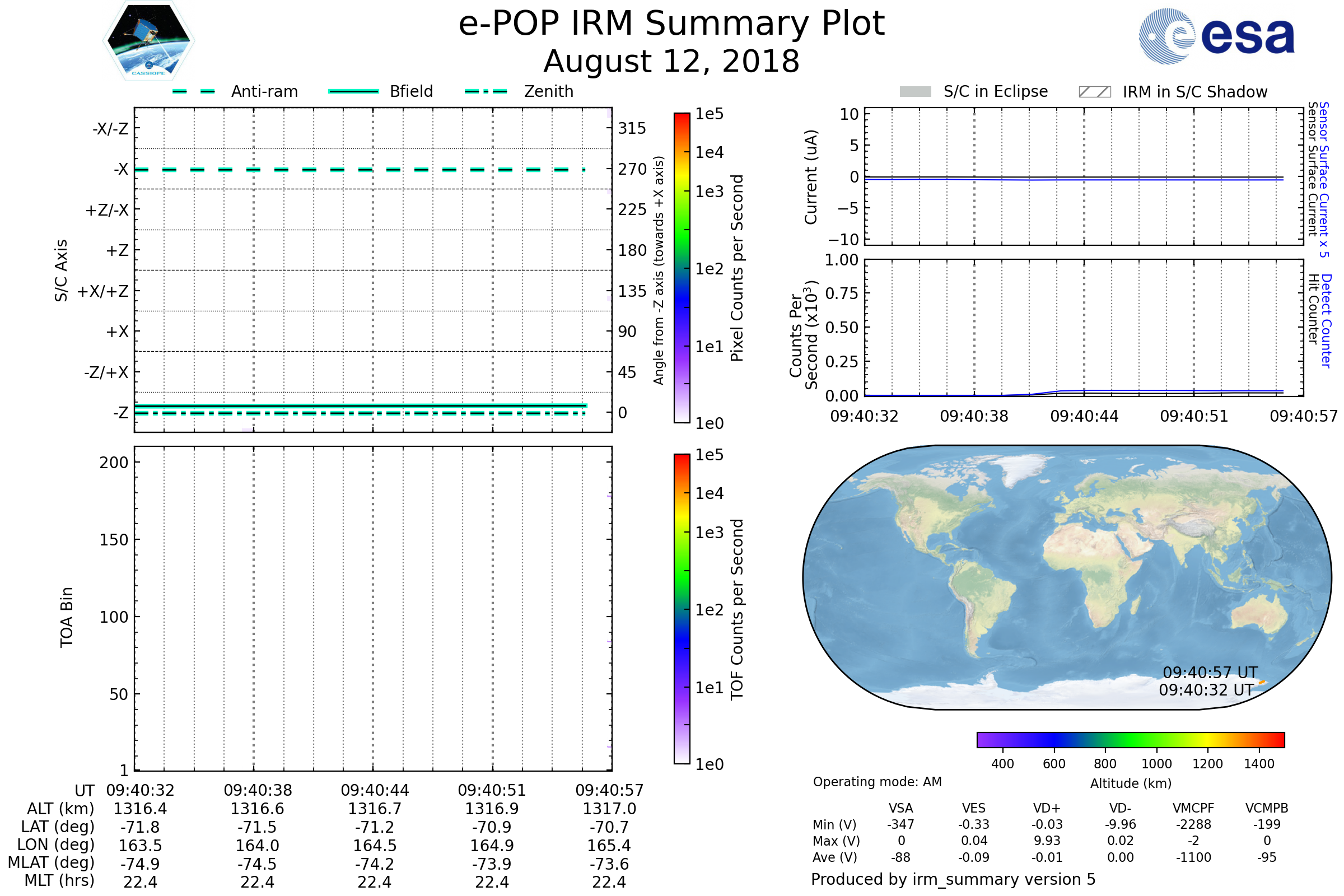1344x896 pixels.
Task: Click the VMCPF voltage column header
Action: tap(1193, 808)
